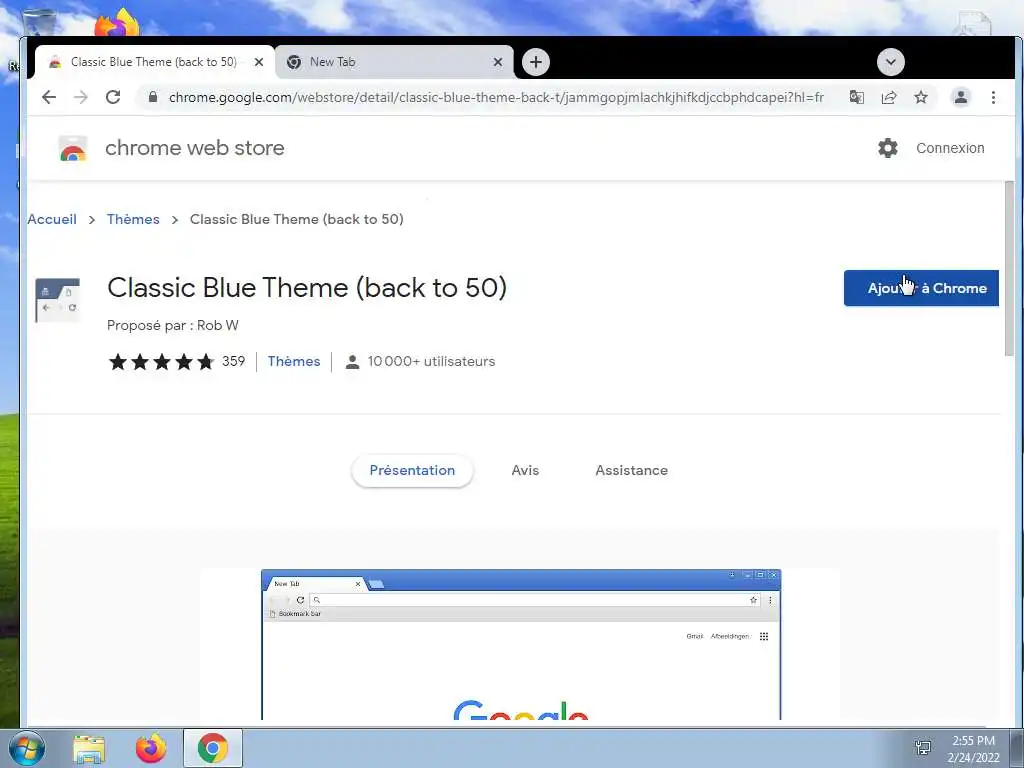Click the padlock site info icon
1024x768 pixels.
pyautogui.click(x=153, y=97)
